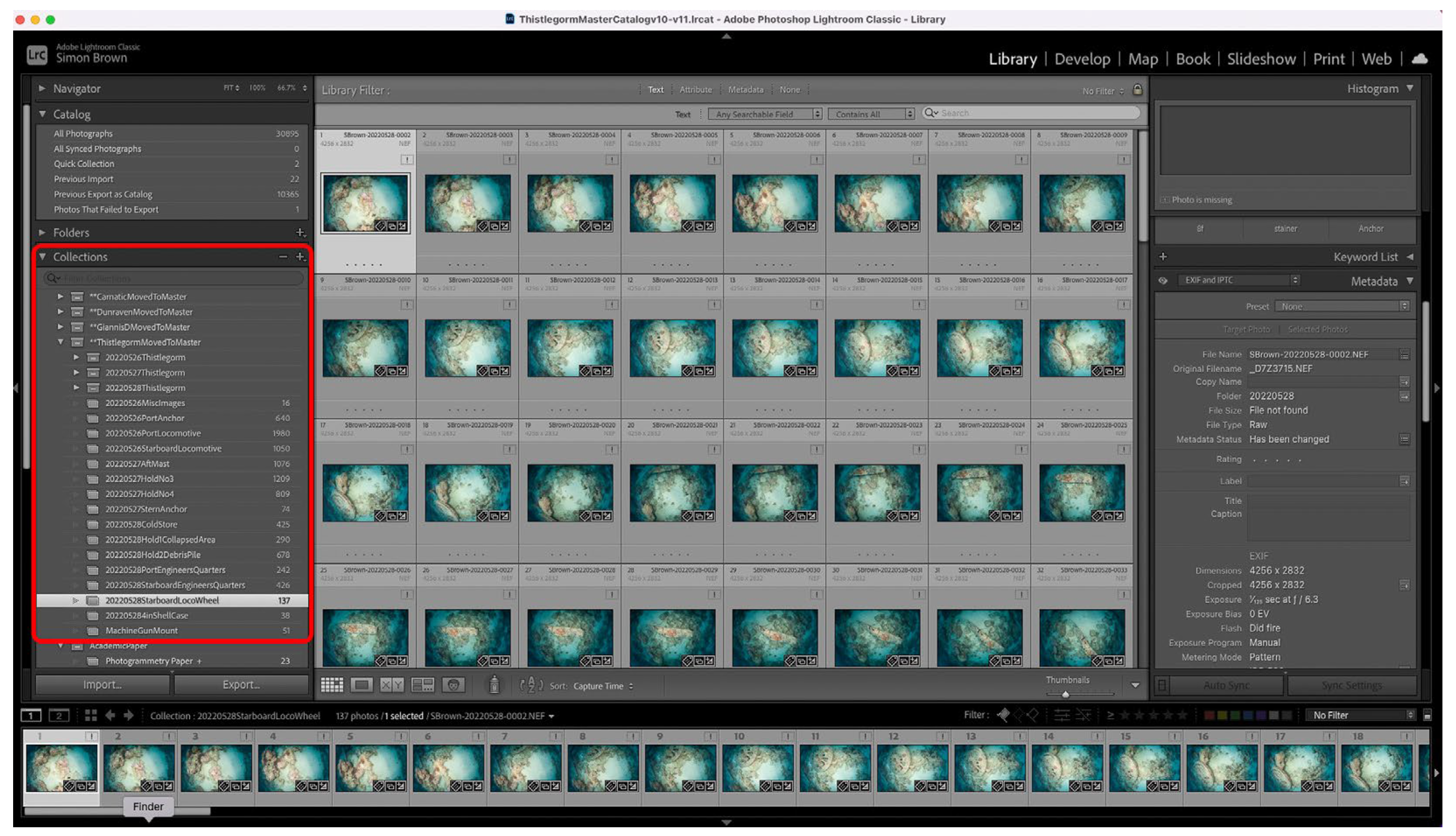Expand 20220526Thistlegorm collection set

click(76, 357)
